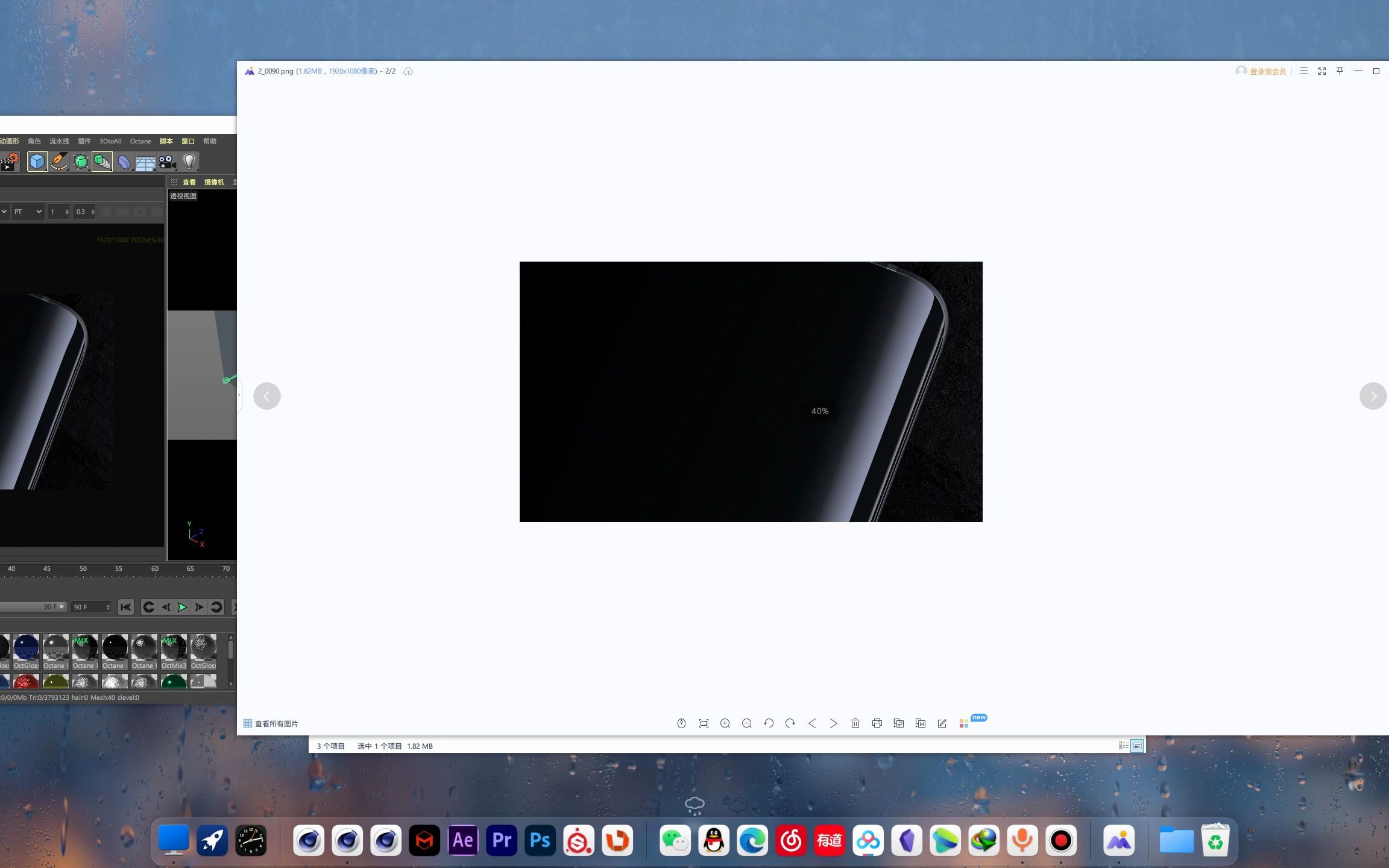1389x868 pixels.
Task: Open the PT kernel dropdown
Action: point(28,212)
